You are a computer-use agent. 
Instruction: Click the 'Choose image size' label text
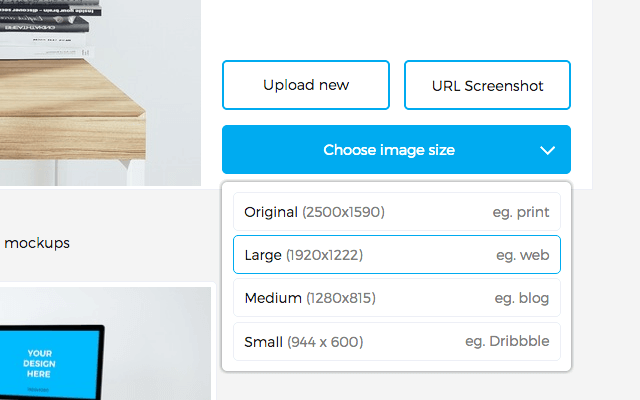coord(389,150)
